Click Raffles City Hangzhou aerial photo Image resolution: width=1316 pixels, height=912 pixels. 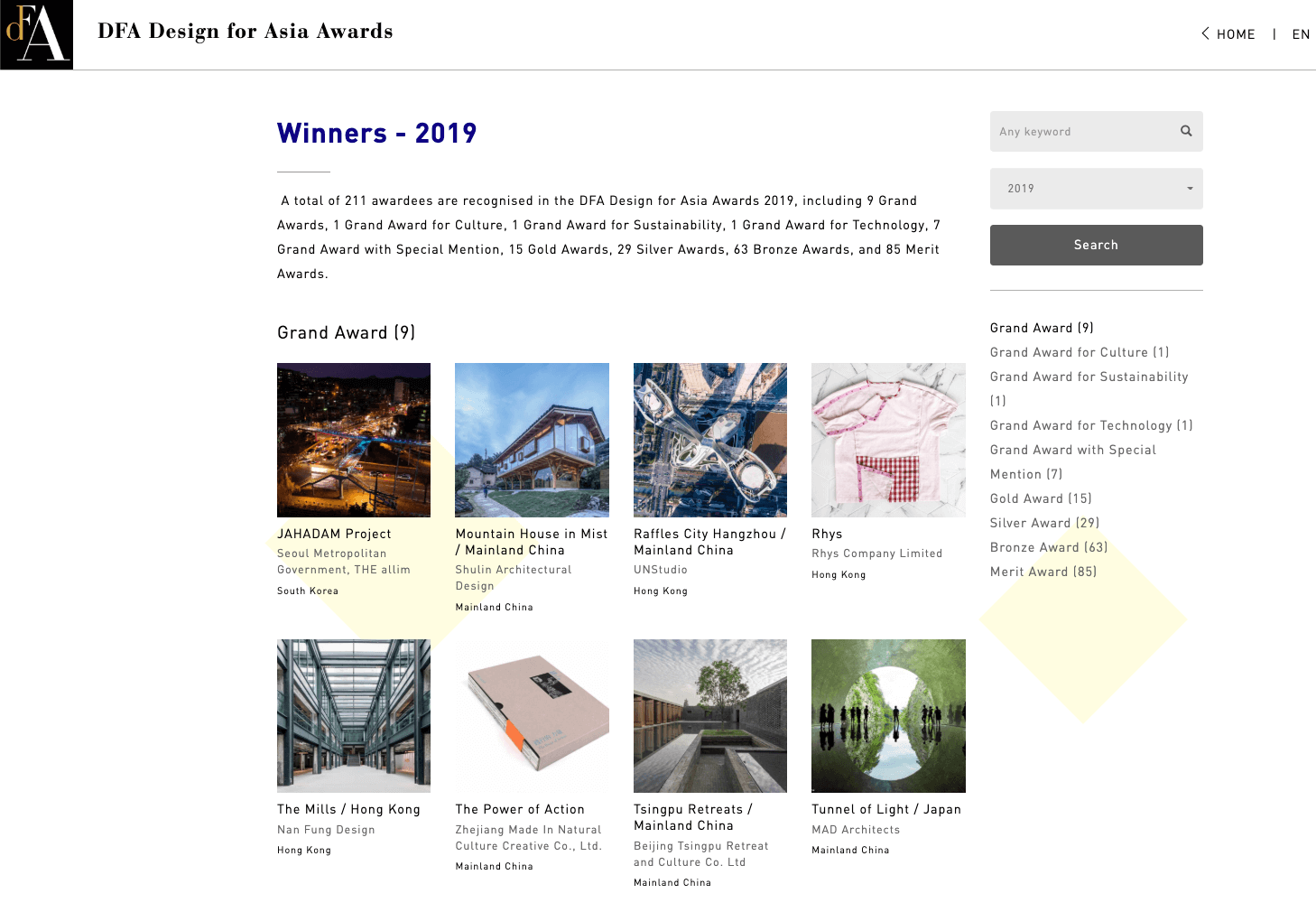709,440
